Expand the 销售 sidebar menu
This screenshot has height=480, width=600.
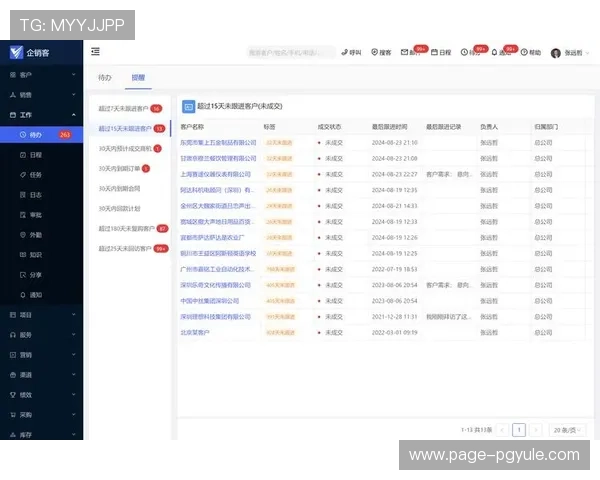pos(42,95)
